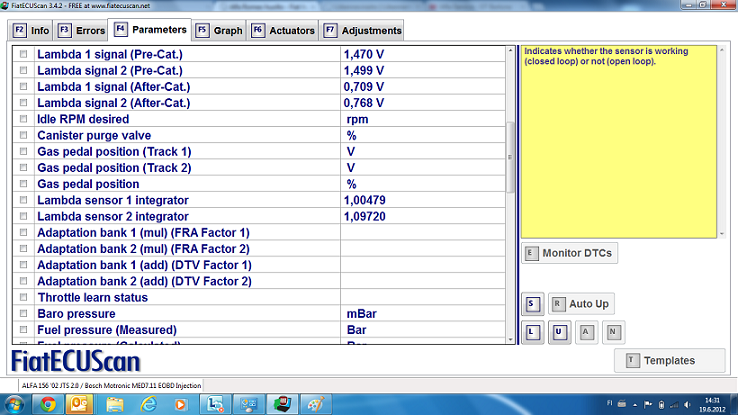Launch Google Chrome from taskbar
This screenshot has height=415, width=738.
point(48,405)
